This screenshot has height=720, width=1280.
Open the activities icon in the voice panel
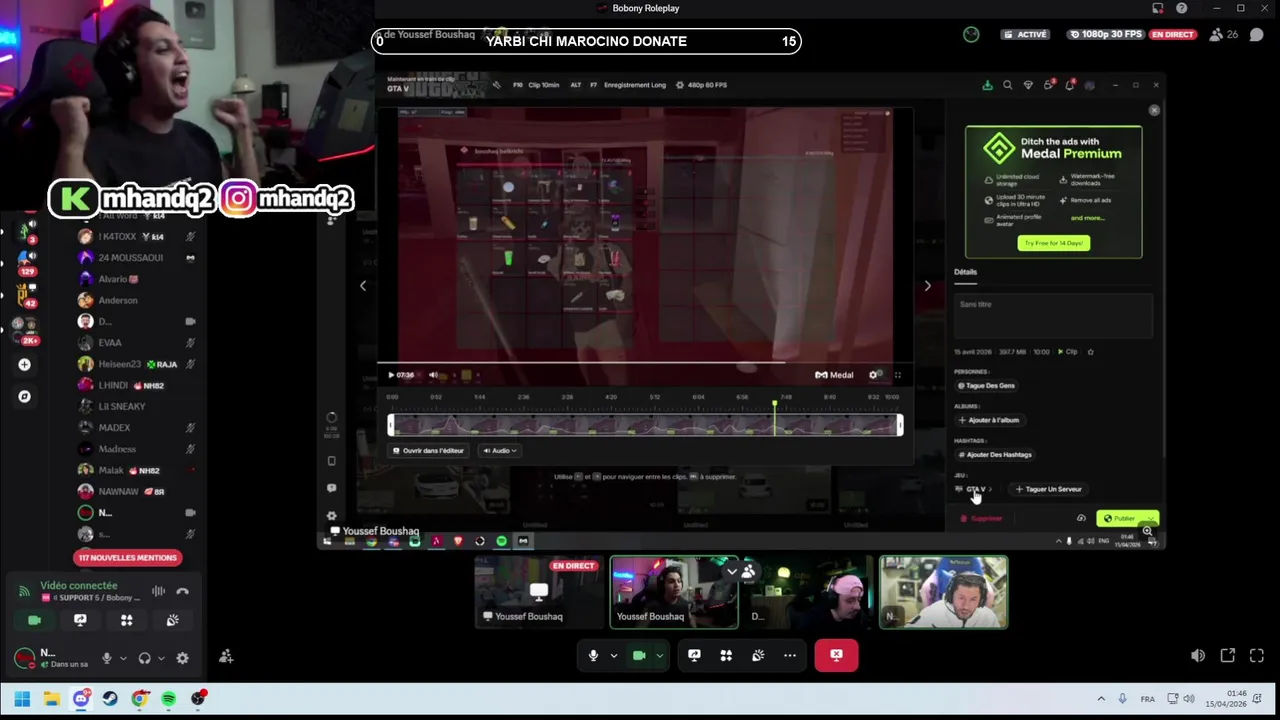[127, 621]
